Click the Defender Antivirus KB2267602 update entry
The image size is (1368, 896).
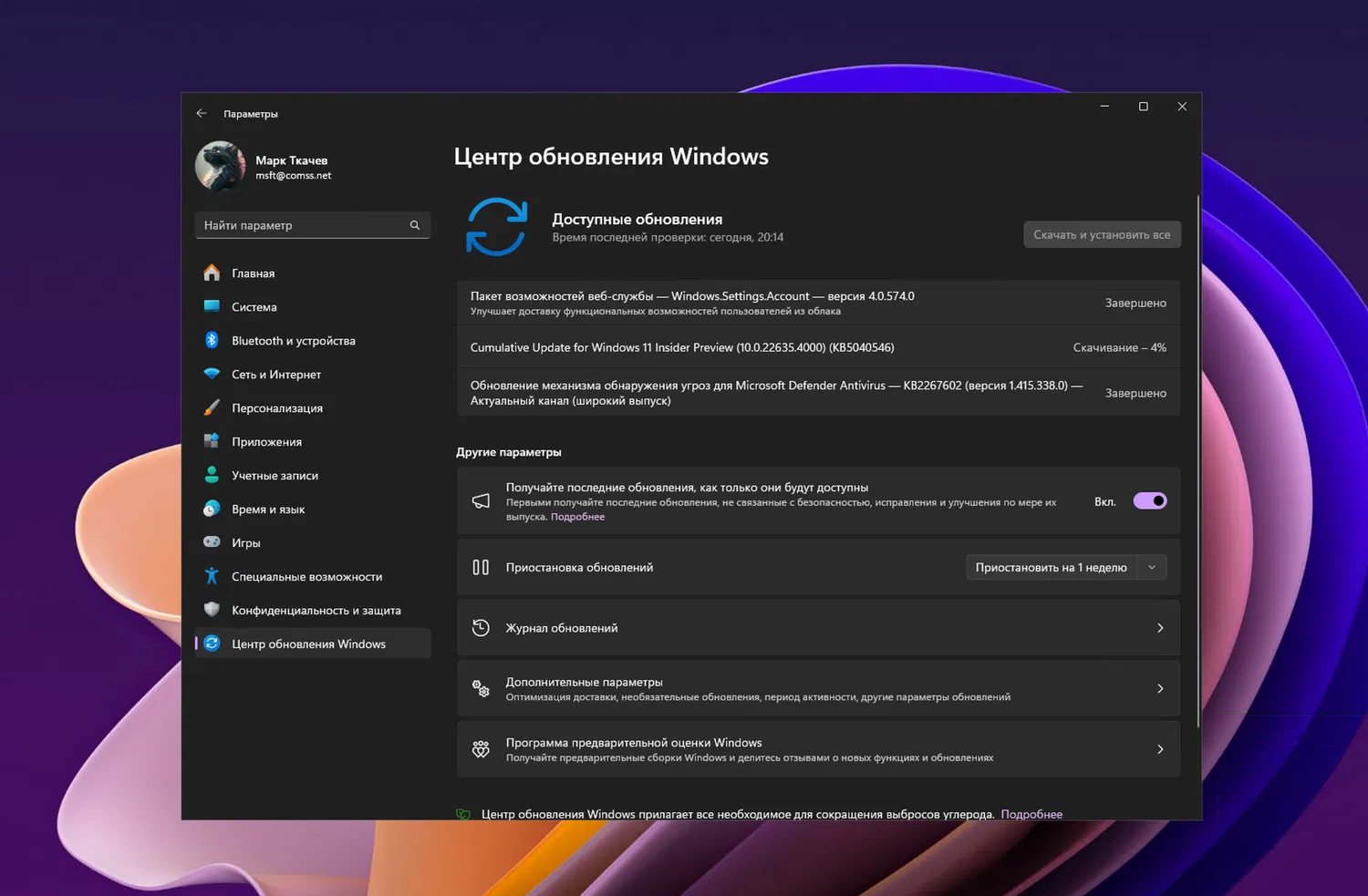818,393
